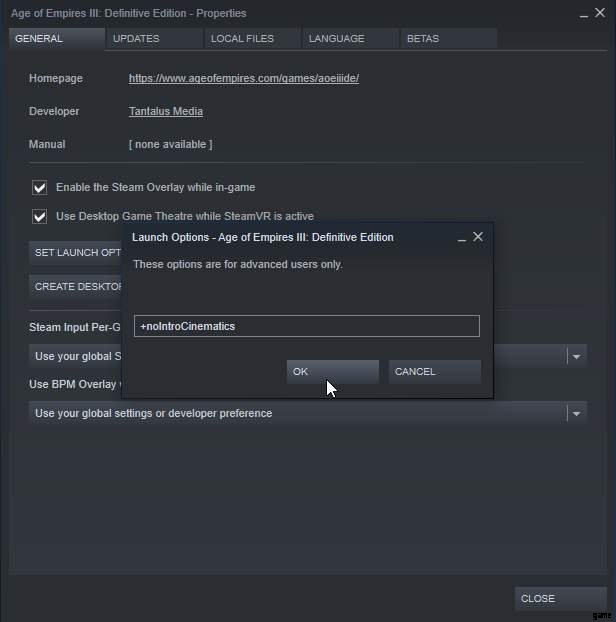Click the CLOSE button in Properties window
Image resolution: width=616 pixels, height=622 pixels.
(560, 598)
